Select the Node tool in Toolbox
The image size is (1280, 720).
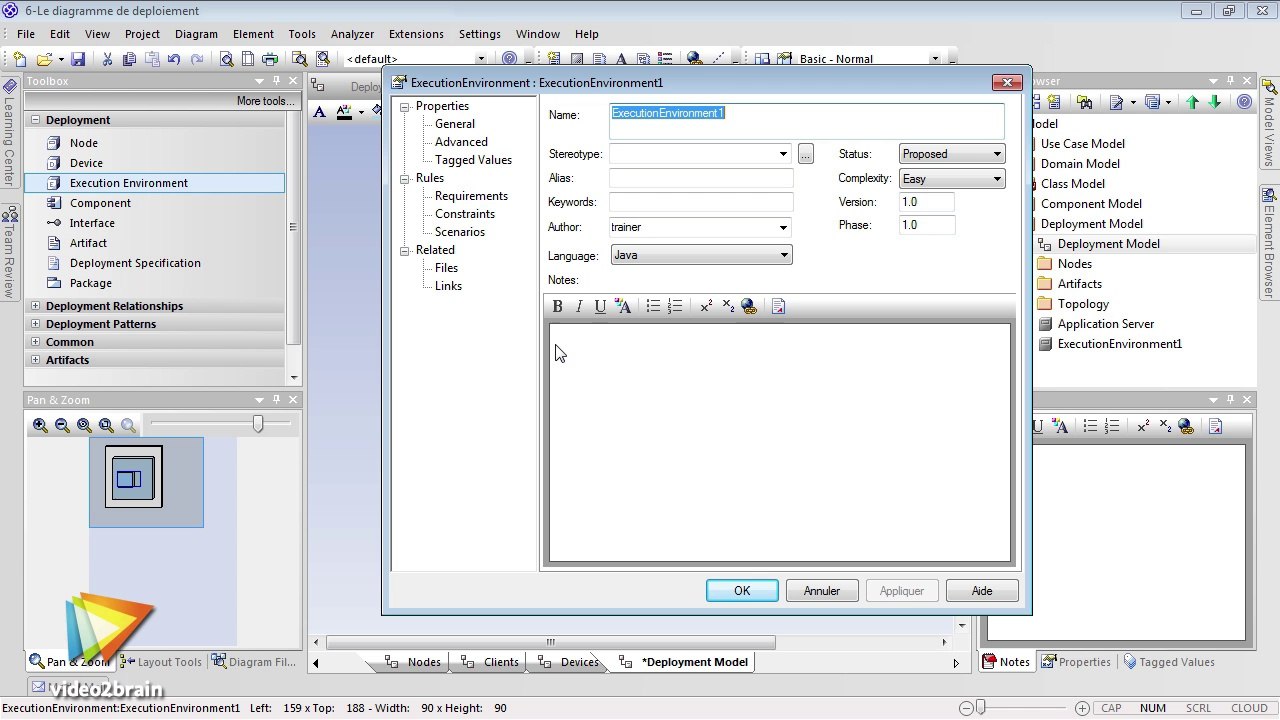coord(84,143)
